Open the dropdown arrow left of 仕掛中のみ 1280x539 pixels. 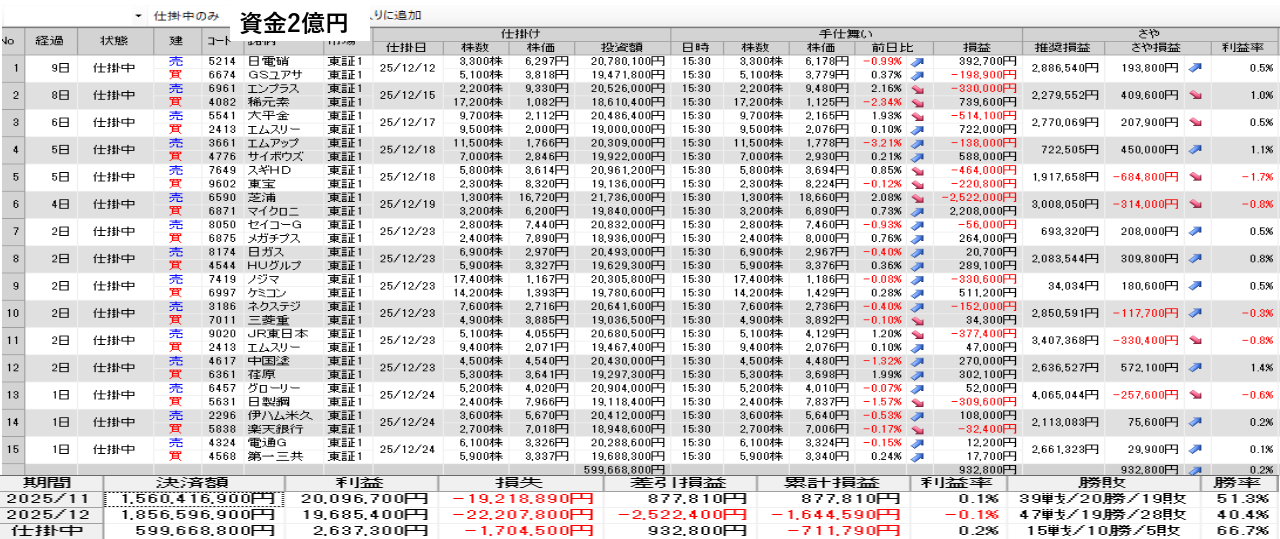tap(138, 16)
